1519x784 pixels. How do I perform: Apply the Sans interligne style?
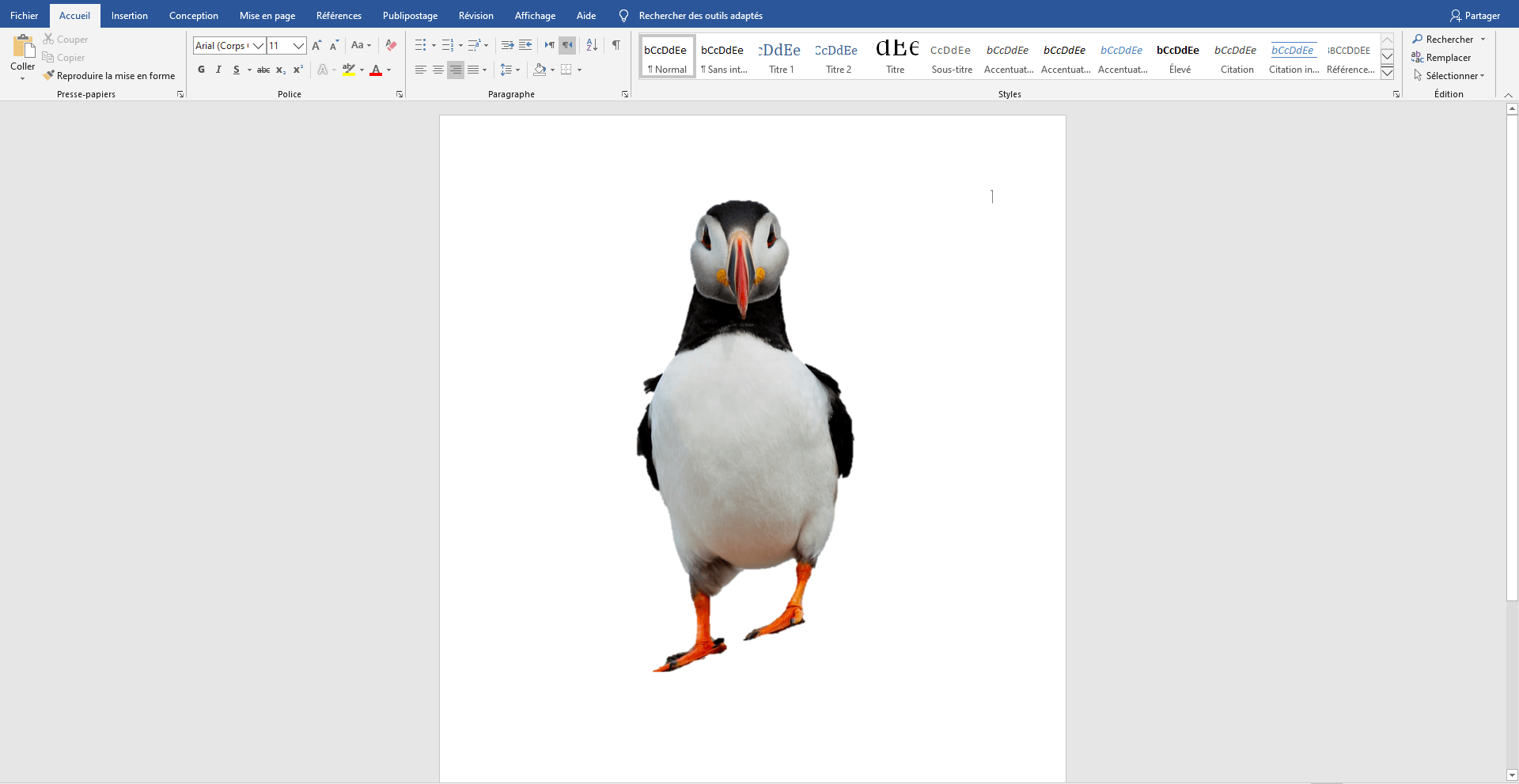click(724, 56)
